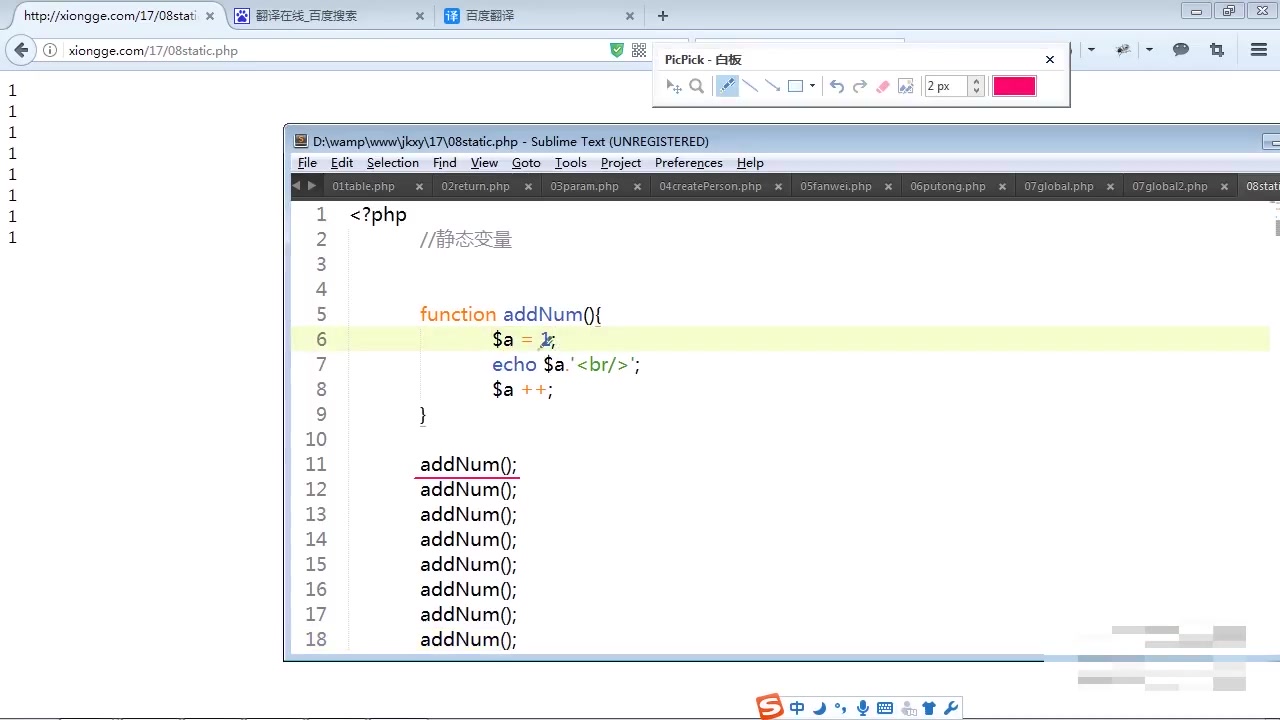Image resolution: width=1280 pixels, height=720 pixels.
Task: Open the browser hamburger menu
Action: coord(1259,50)
